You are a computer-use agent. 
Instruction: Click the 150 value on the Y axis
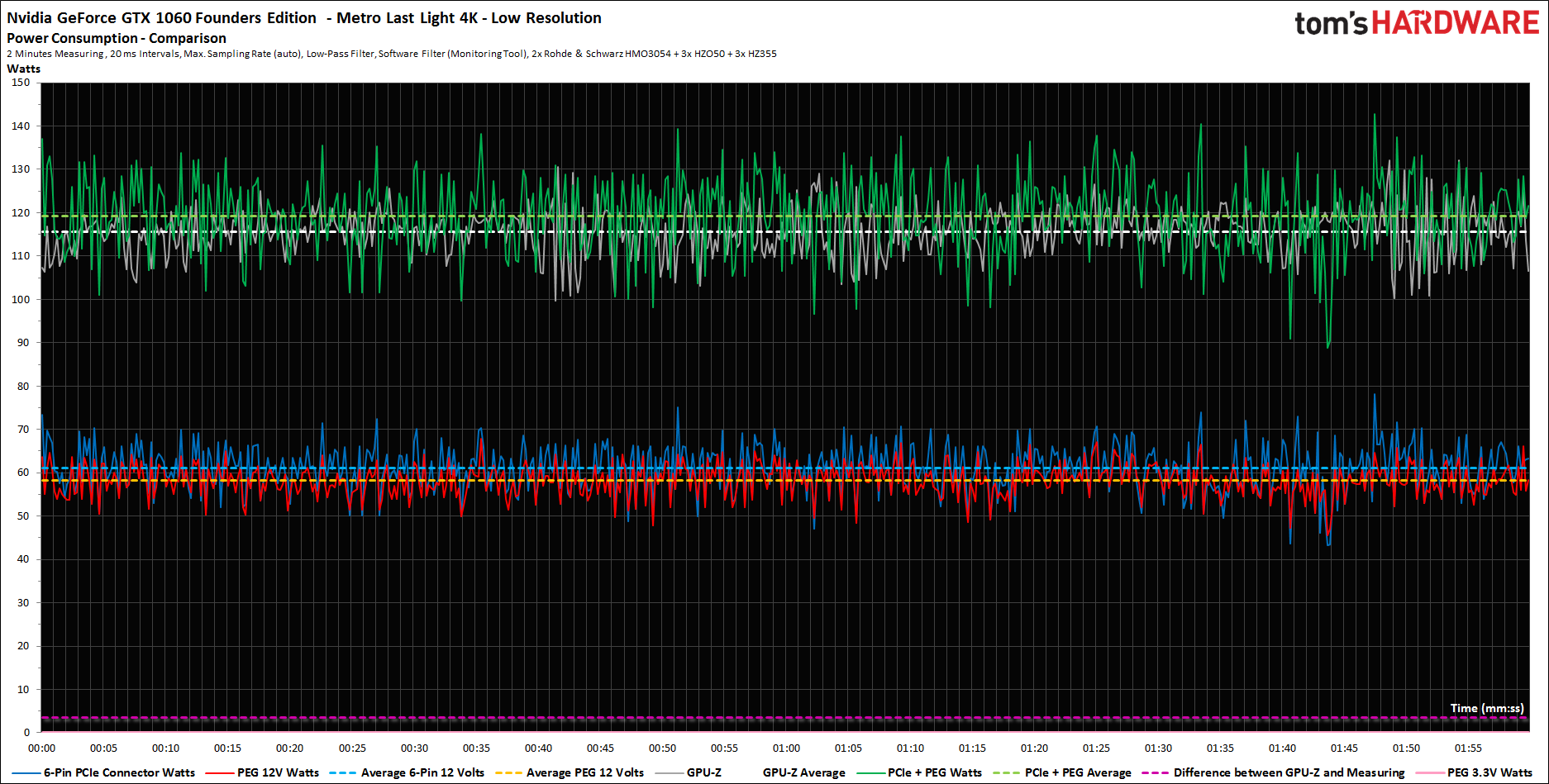[21, 83]
